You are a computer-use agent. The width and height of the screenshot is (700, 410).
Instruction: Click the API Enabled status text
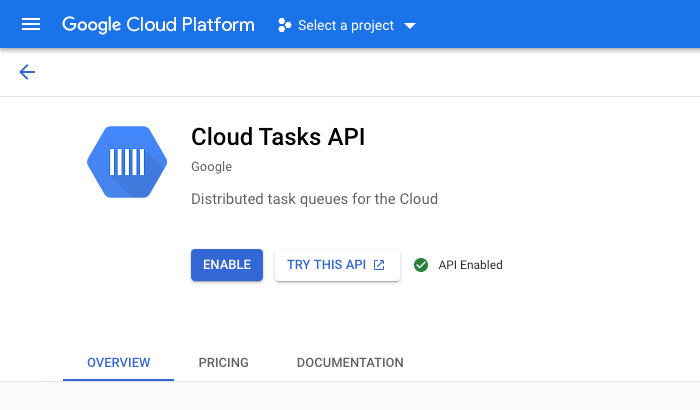(470, 265)
